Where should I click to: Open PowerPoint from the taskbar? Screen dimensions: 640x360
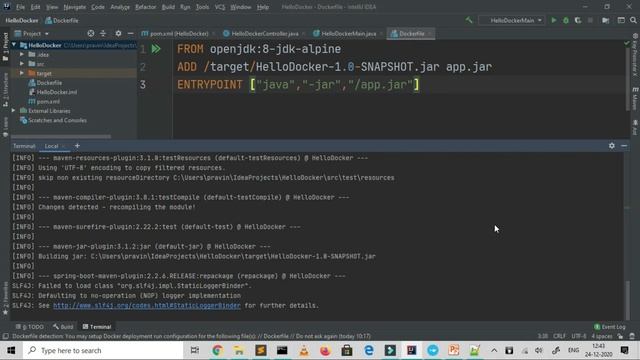453,350
